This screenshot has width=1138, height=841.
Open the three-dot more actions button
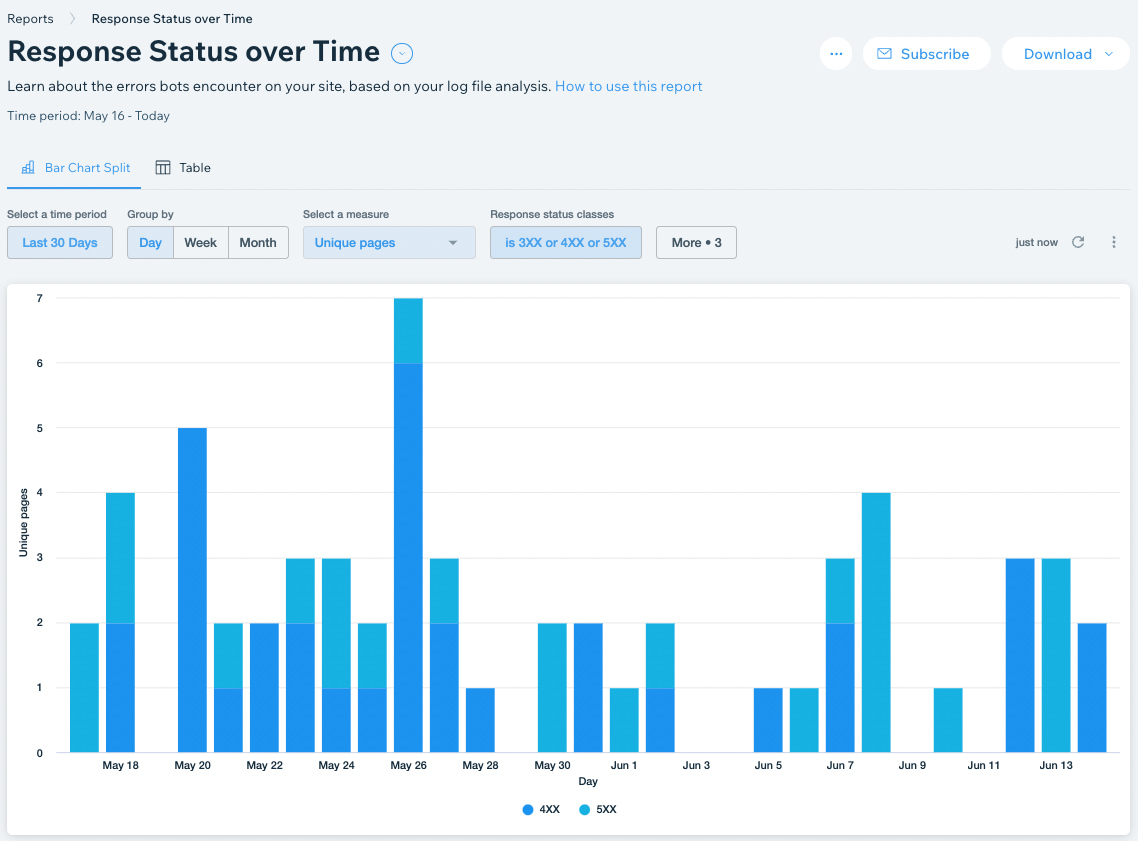coord(836,54)
